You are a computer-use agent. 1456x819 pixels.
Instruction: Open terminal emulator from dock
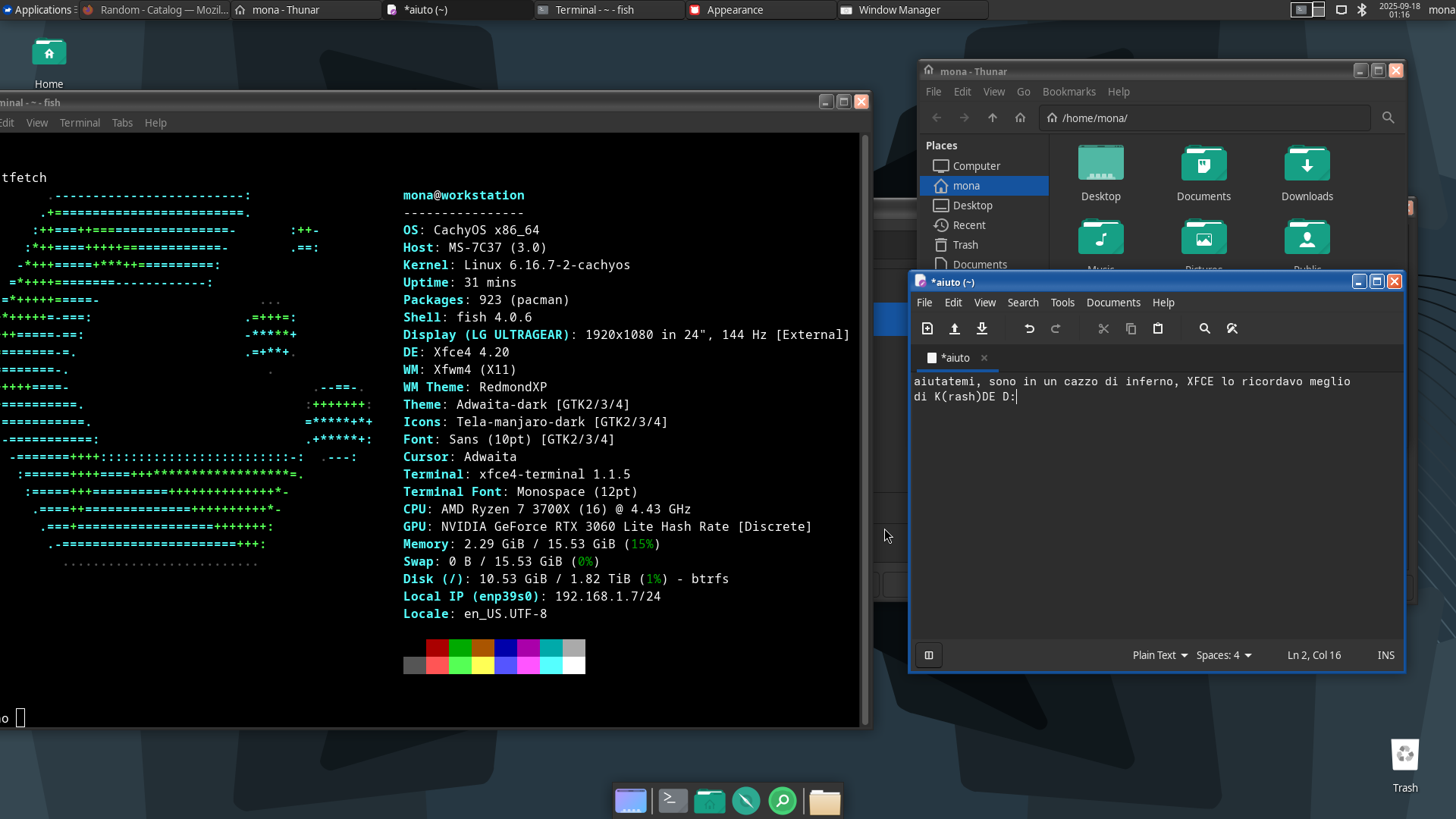click(673, 801)
